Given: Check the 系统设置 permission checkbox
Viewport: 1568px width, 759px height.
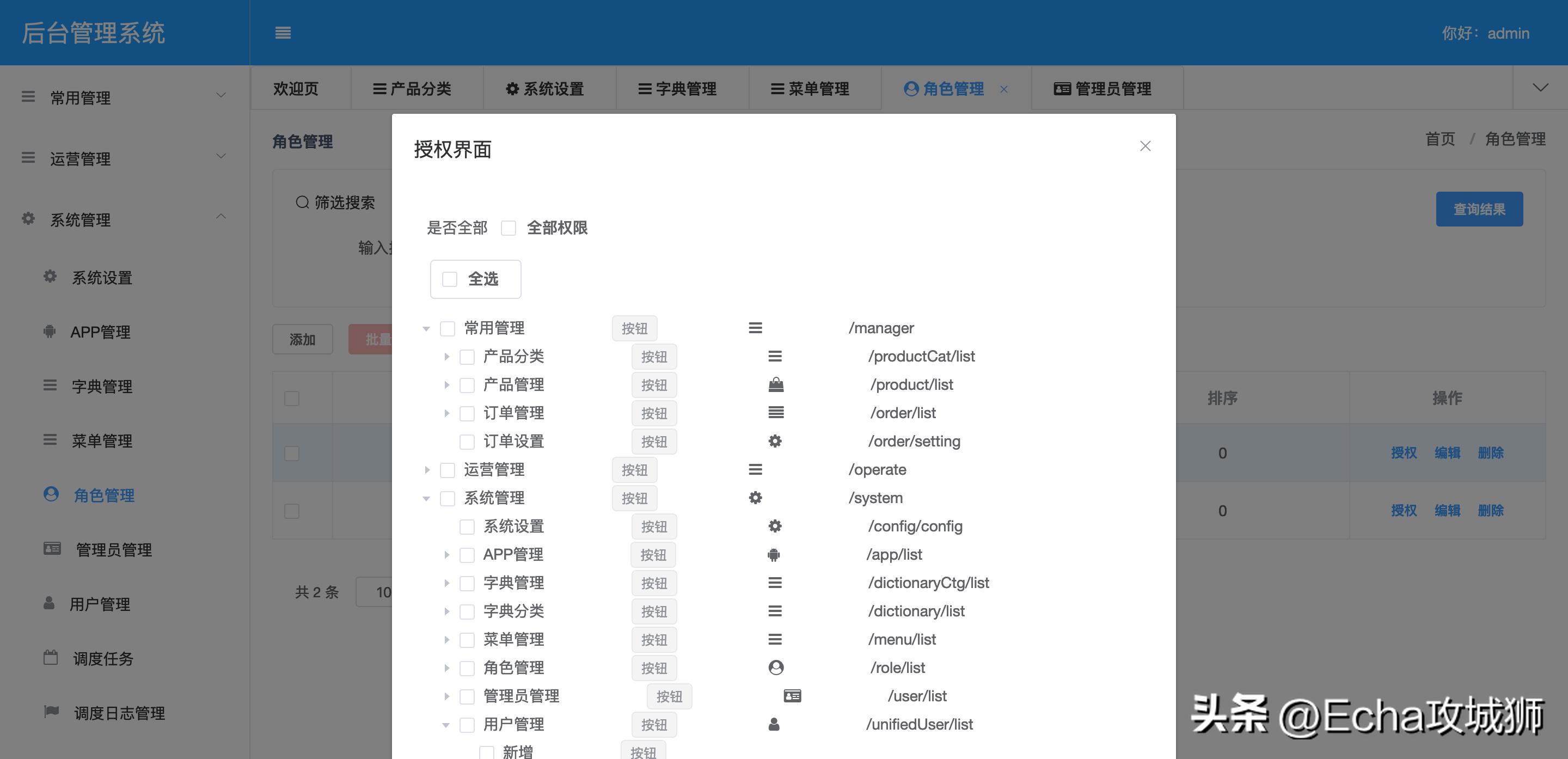Looking at the screenshot, I should [x=466, y=527].
